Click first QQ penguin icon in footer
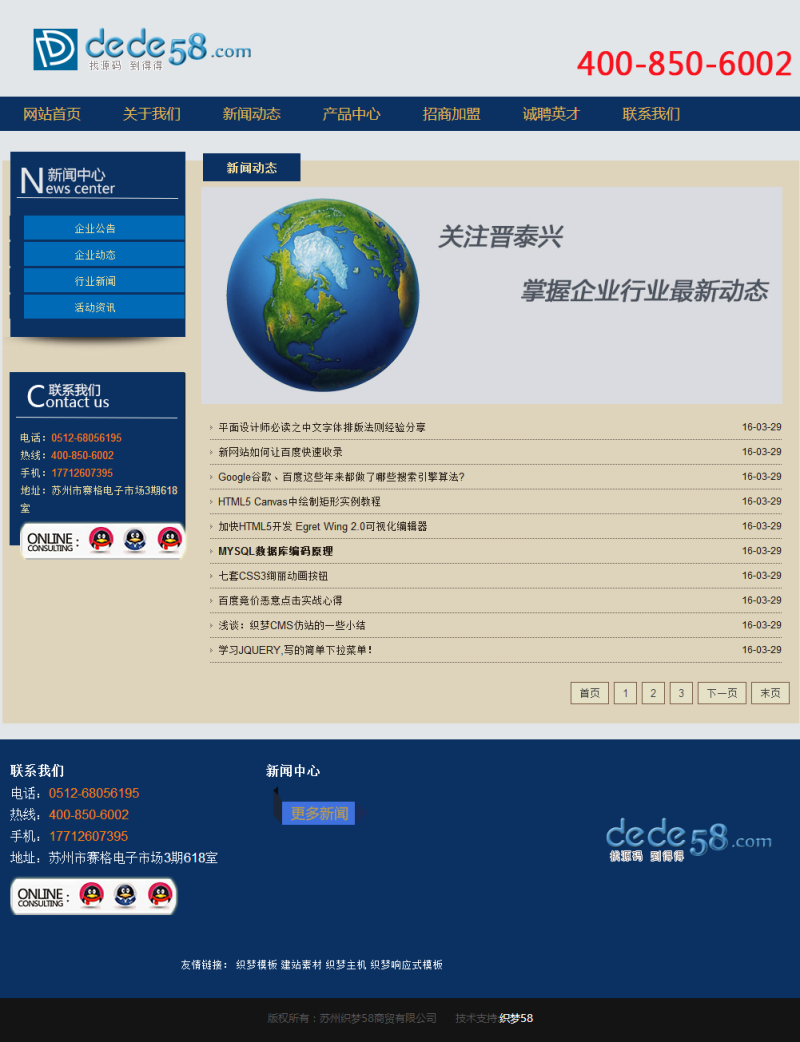Image resolution: width=800 pixels, height=1042 pixels. (92, 895)
